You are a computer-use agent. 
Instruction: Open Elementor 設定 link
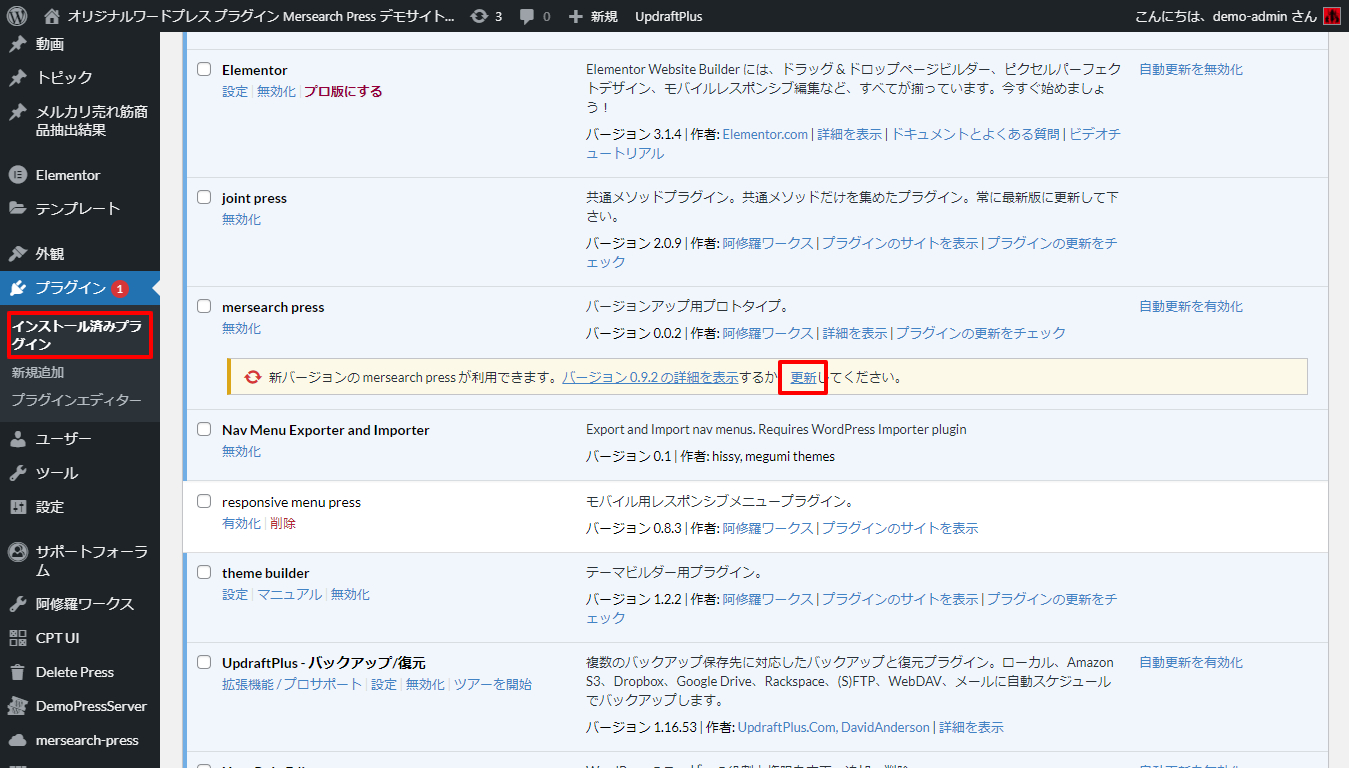235,91
